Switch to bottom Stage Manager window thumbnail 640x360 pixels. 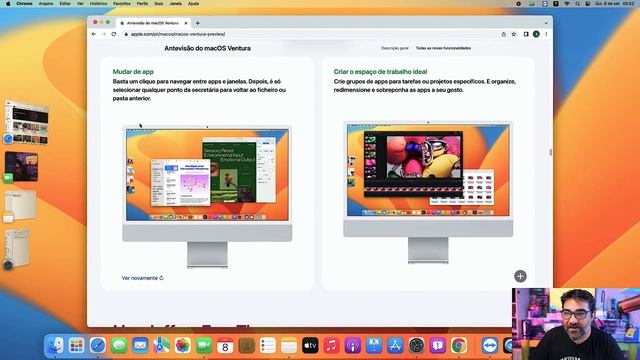pos(17,249)
